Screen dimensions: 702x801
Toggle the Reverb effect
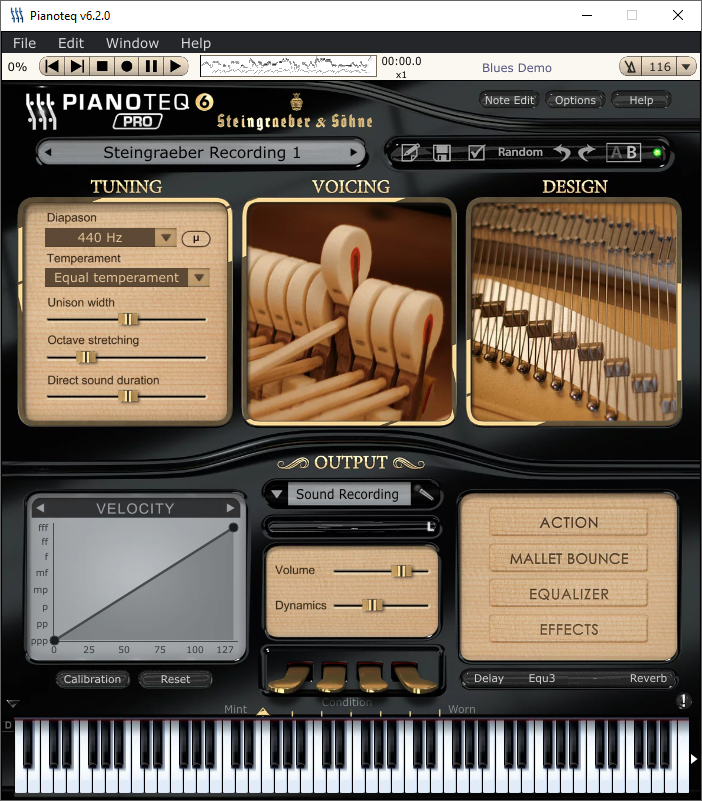tap(648, 678)
